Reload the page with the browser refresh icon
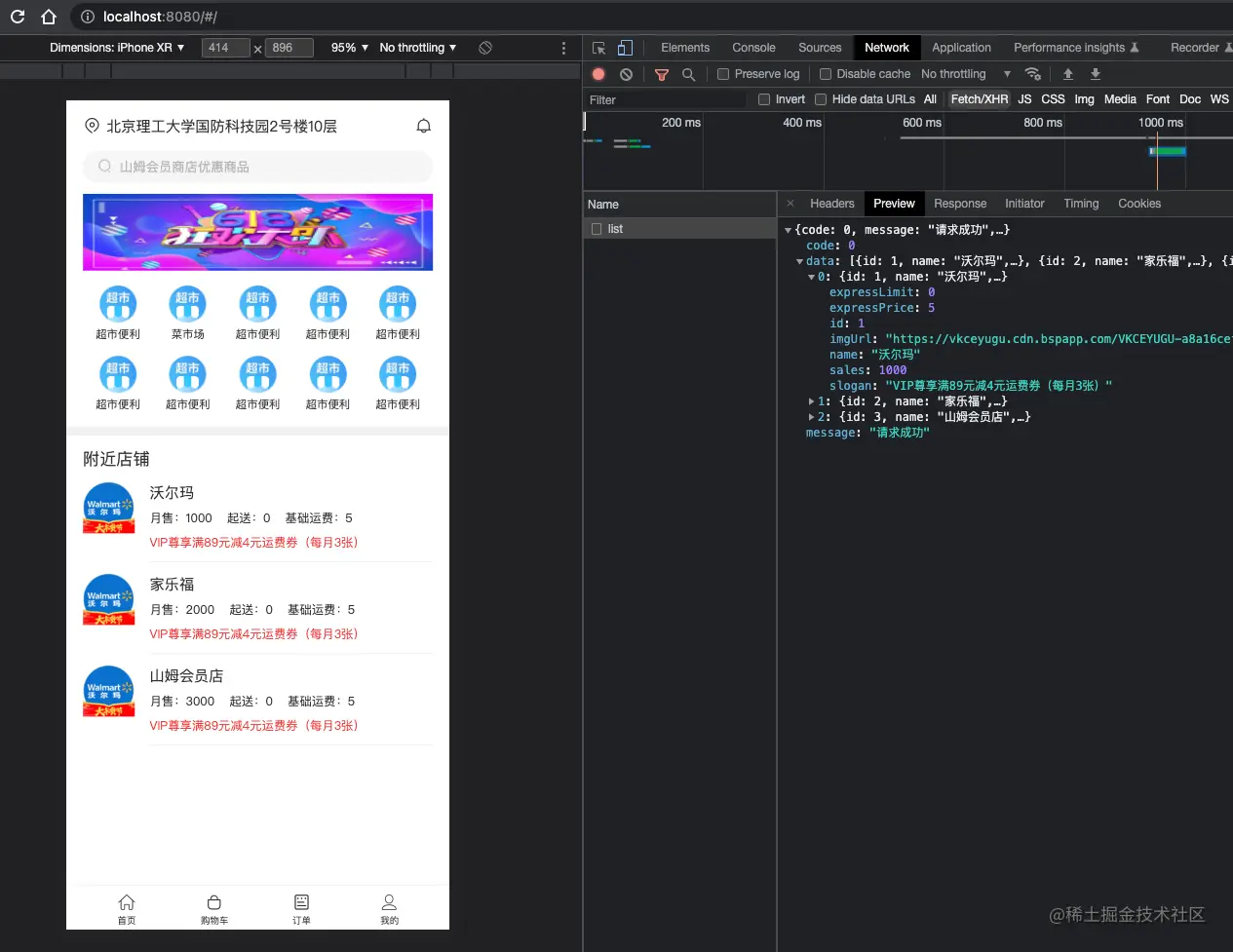This screenshot has height=952, width=1233. tap(17, 17)
